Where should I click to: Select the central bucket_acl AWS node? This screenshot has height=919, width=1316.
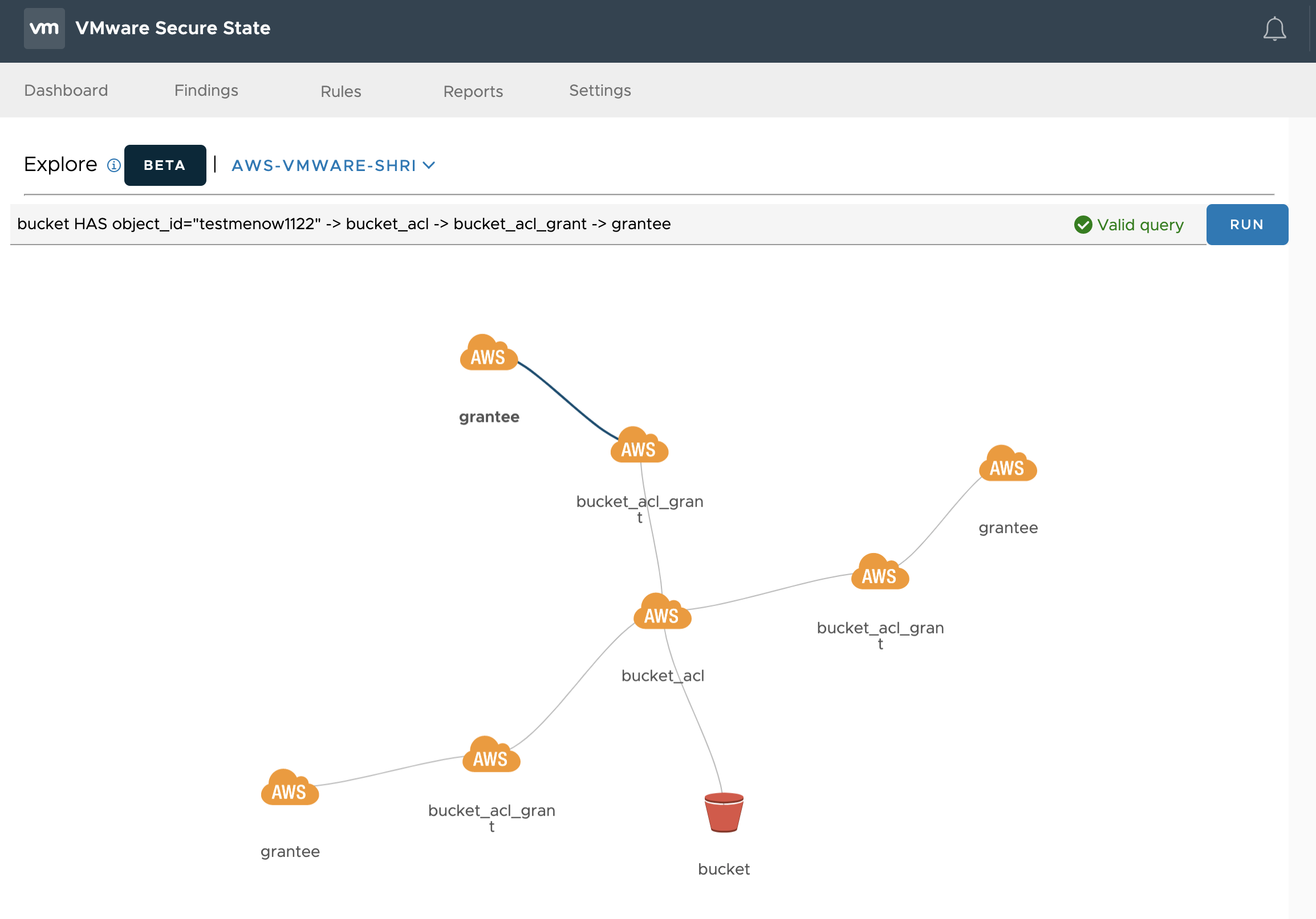662,612
